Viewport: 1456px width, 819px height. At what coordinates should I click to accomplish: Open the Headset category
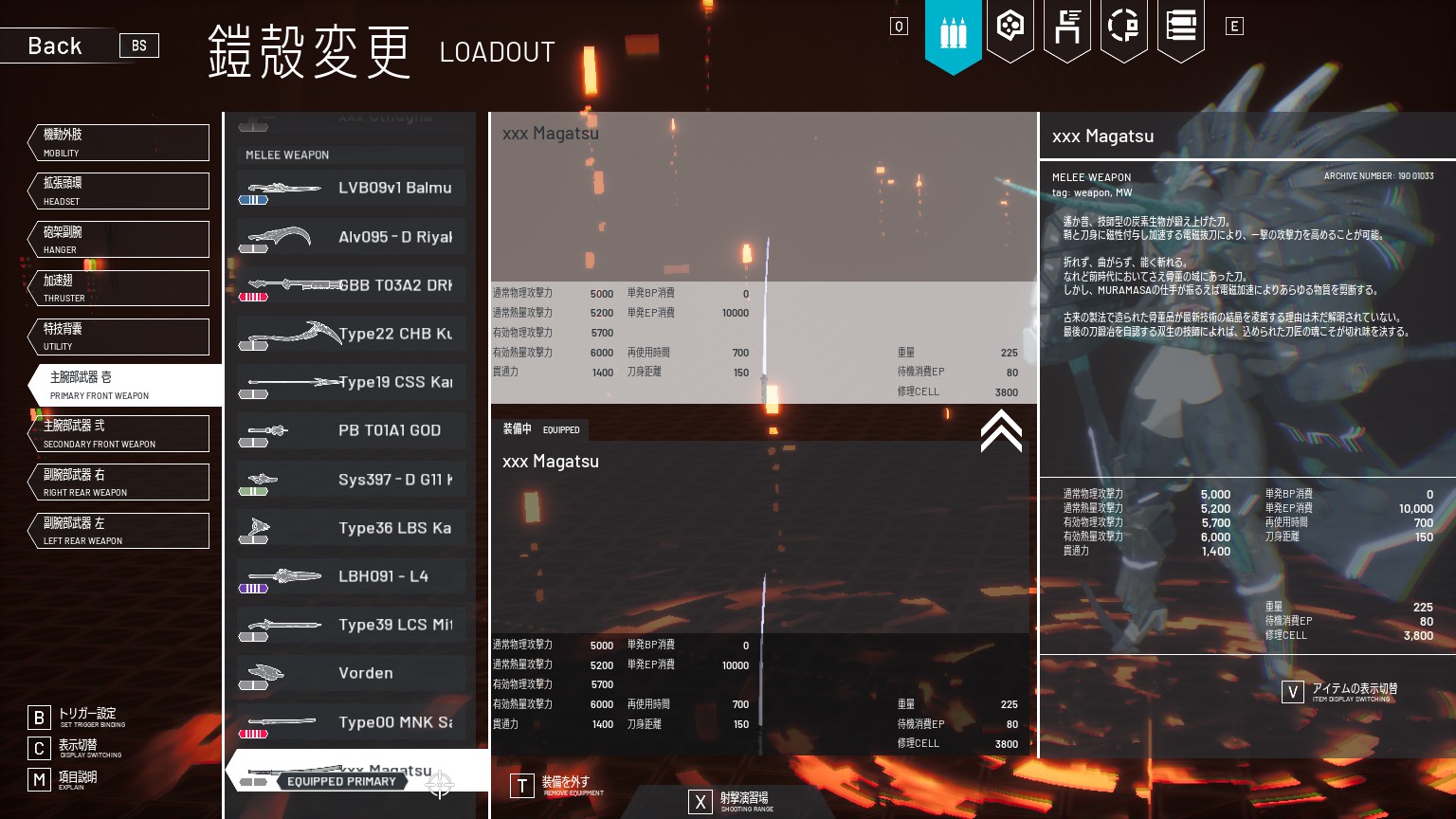pos(119,191)
